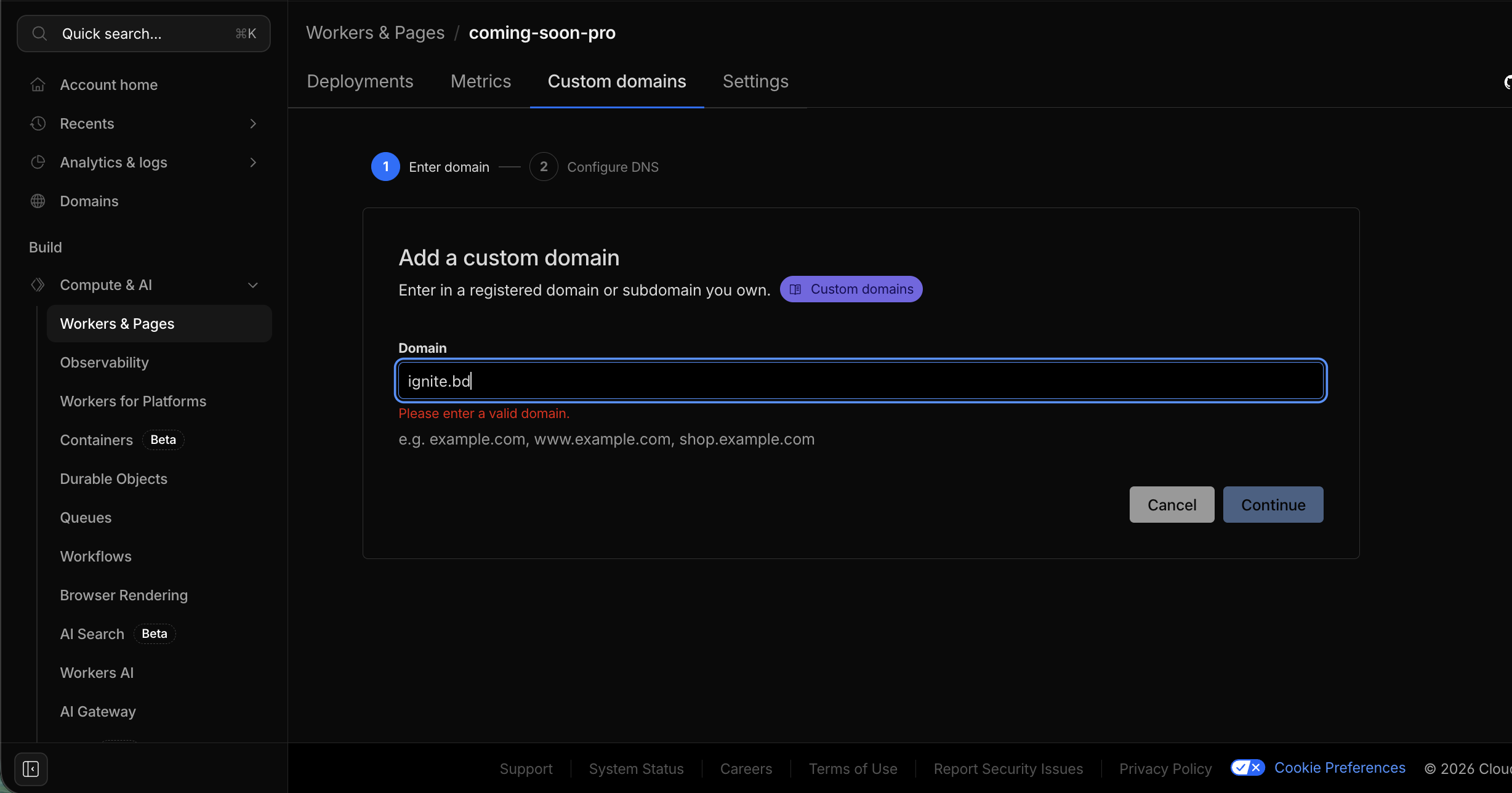1512x793 pixels.
Task: Cancel adding the custom domain
Action: pyautogui.click(x=1171, y=504)
